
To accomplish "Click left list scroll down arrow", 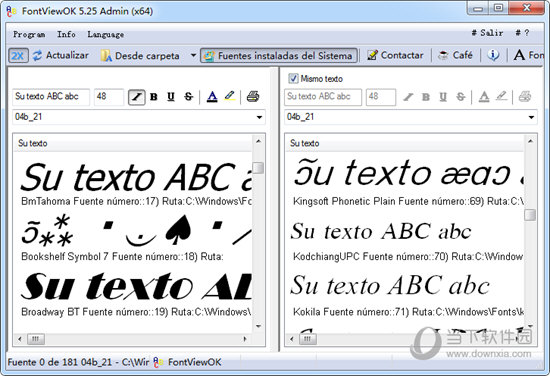I will (259, 326).
